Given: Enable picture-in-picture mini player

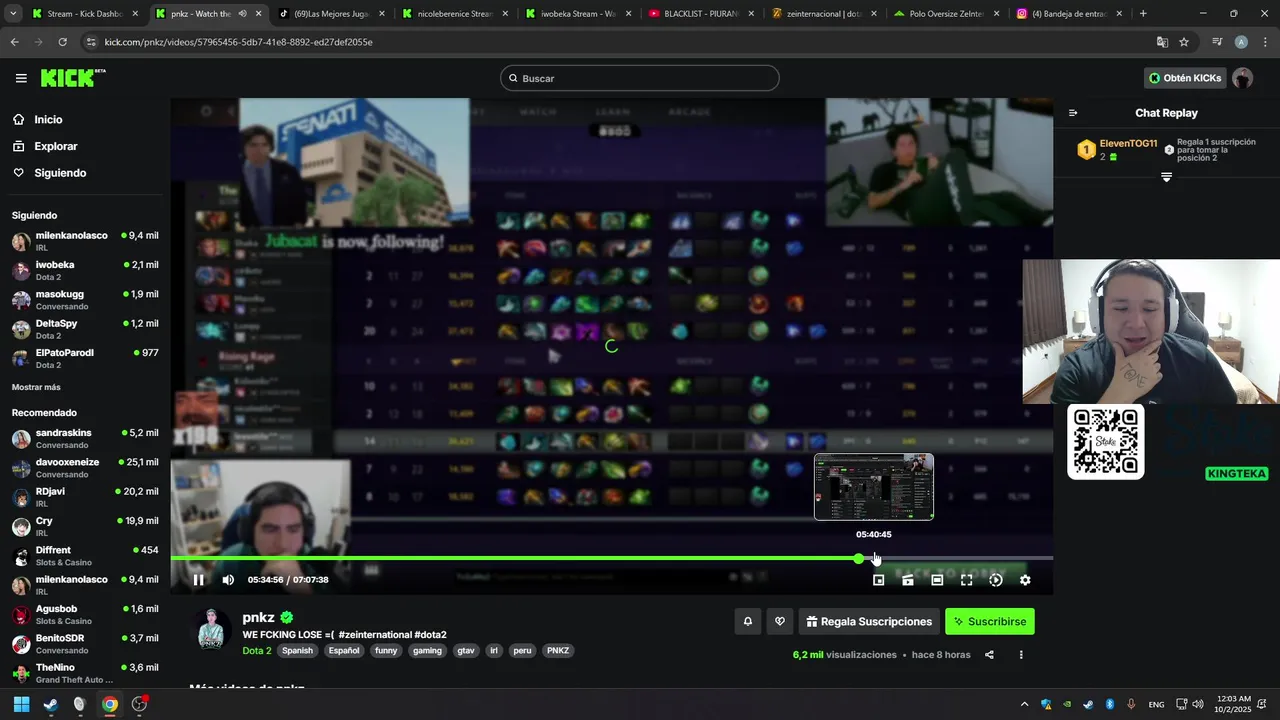Looking at the screenshot, I should (x=878, y=580).
